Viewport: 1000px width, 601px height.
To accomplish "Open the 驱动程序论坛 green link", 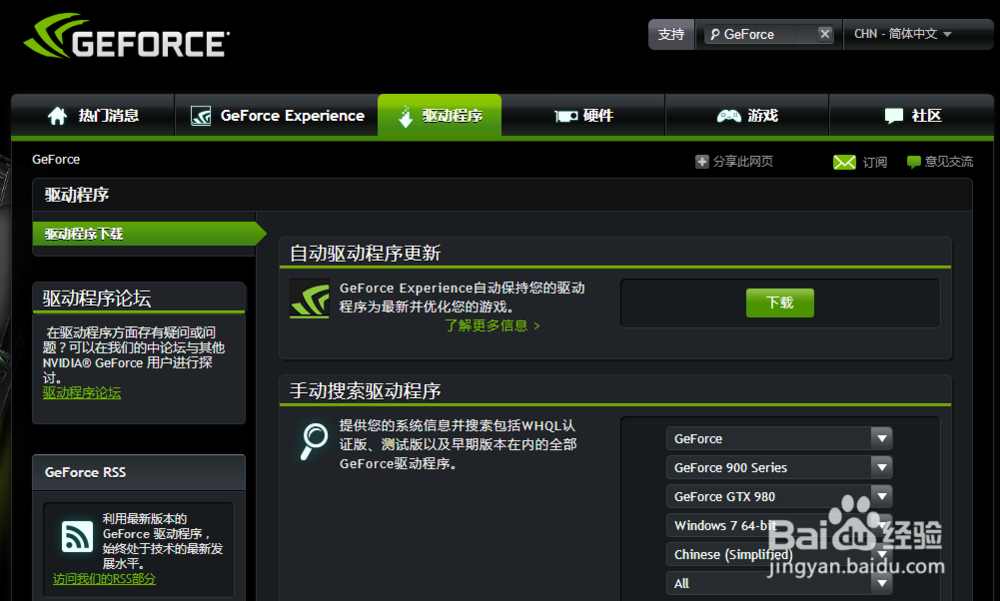I will [x=82, y=393].
